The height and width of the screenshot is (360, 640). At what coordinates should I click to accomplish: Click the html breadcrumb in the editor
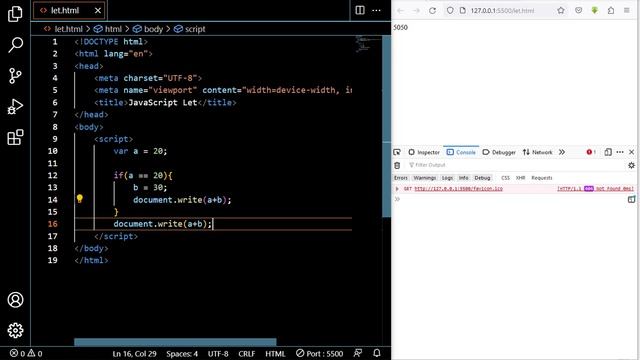pos(108,29)
